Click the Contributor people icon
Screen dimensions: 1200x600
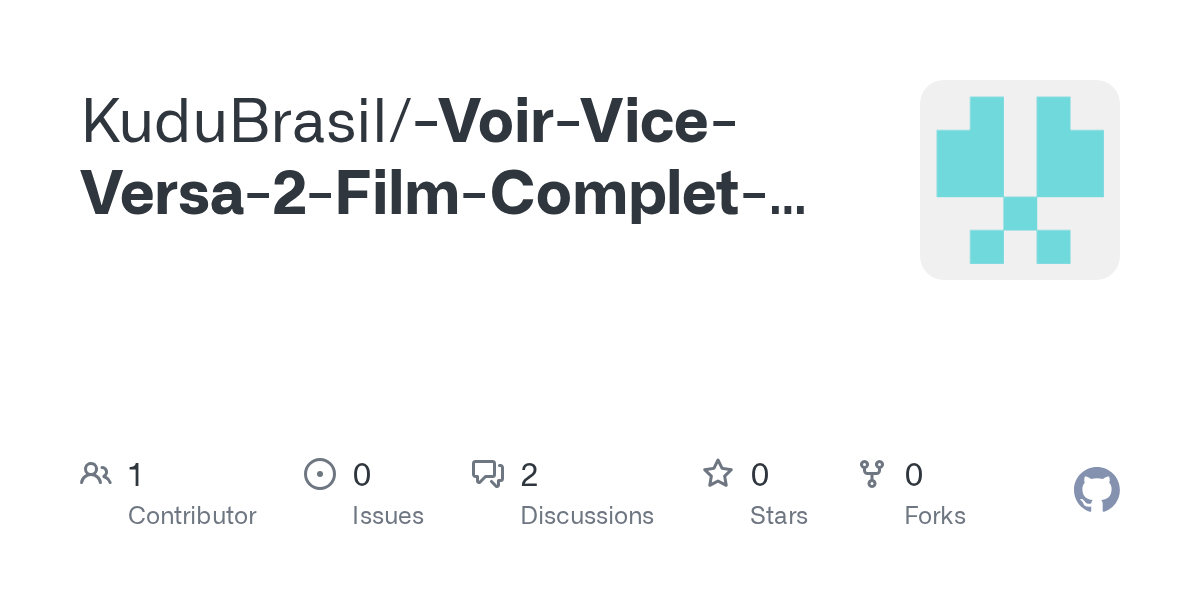click(x=96, y=473)
